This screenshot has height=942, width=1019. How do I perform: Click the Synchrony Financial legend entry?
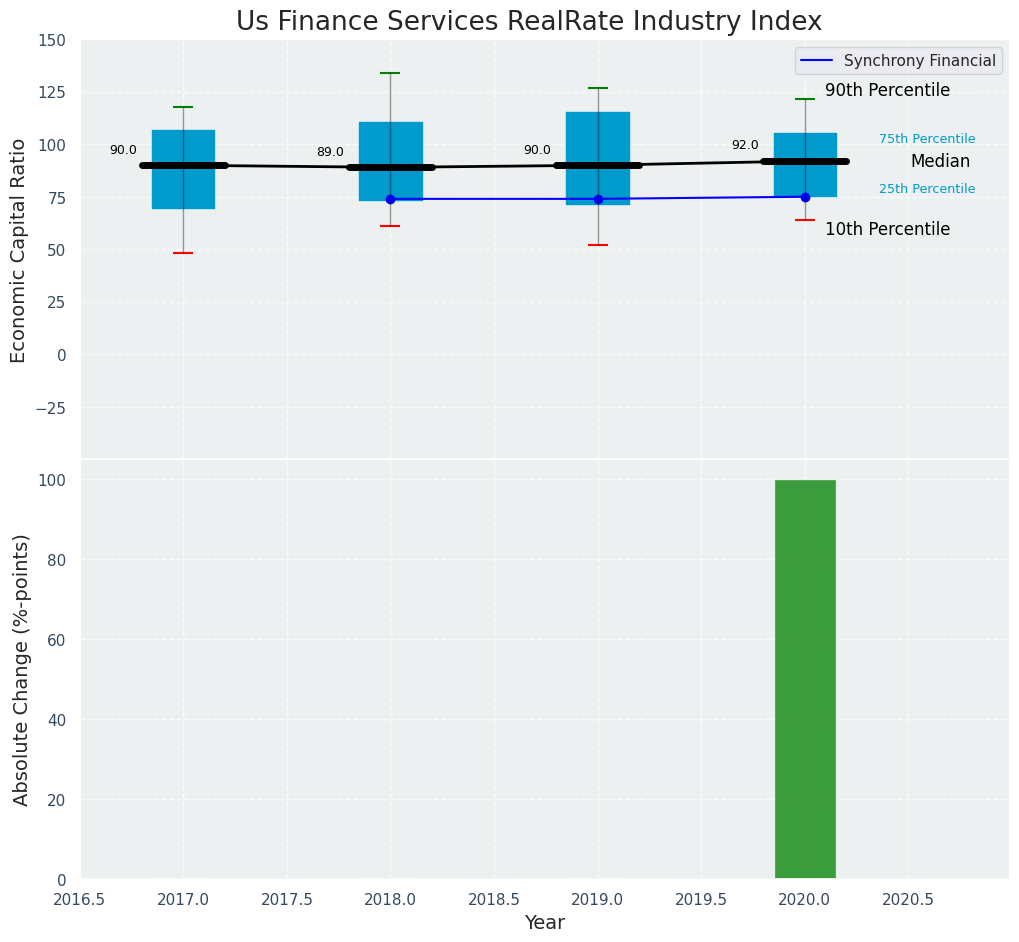tap(919, 61)
